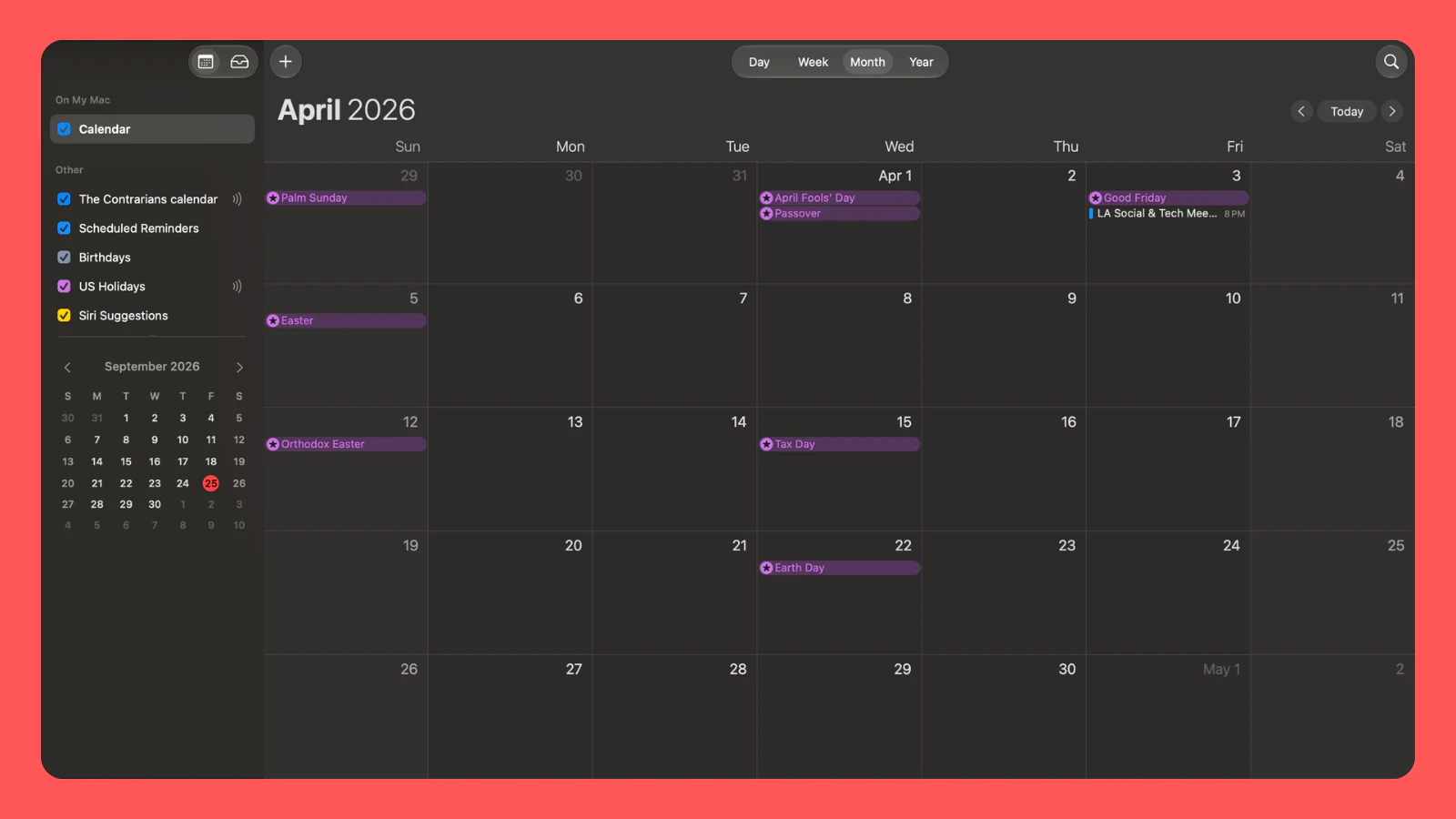Show previous month with top-right left chevron
This screenshot has height=819, width=1456.
pos(1301,111)
